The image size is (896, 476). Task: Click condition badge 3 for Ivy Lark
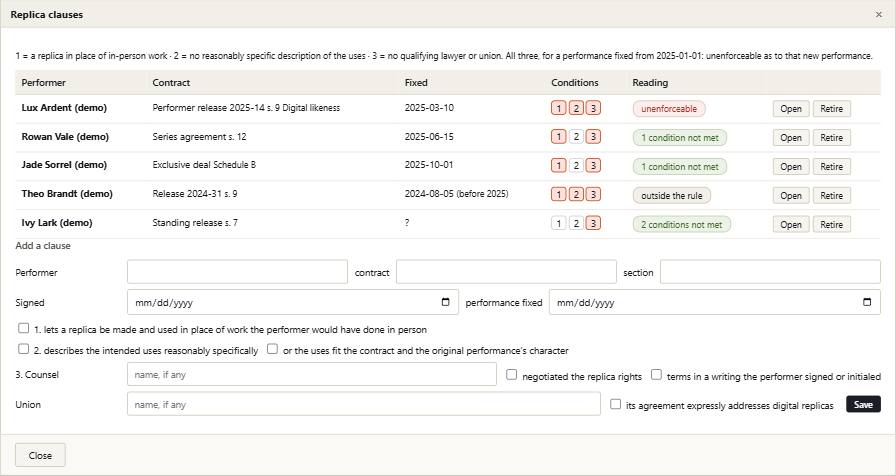point(593,223)
